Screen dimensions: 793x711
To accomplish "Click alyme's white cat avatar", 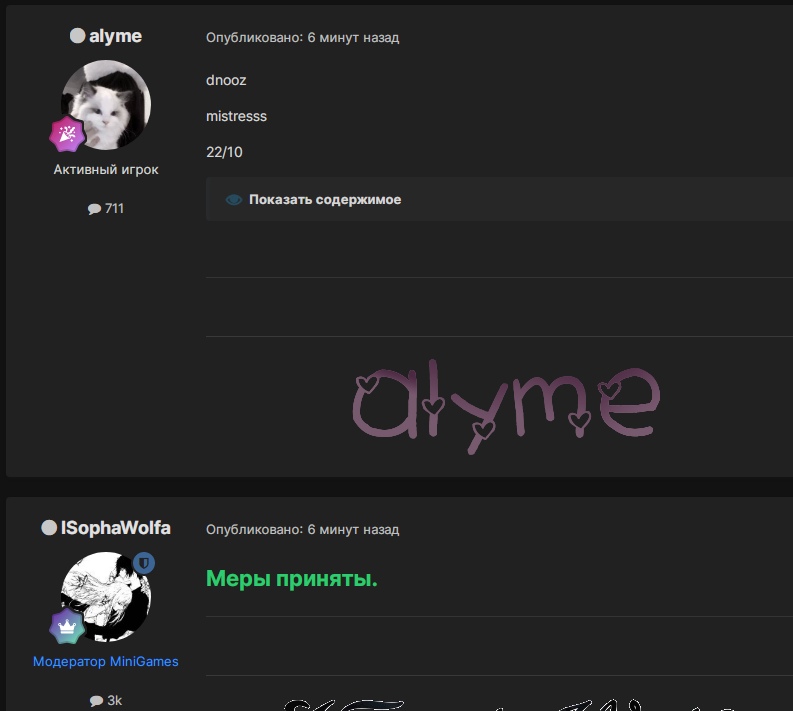I will [x=108, y=103].
